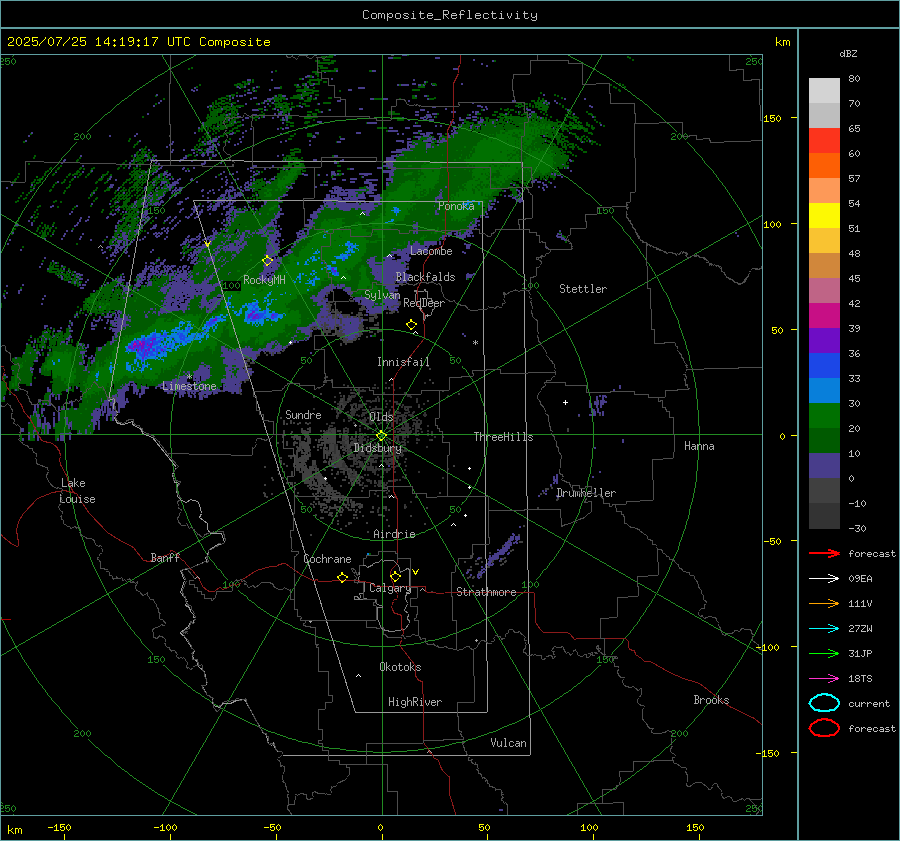This screenshot has width=900, height=841.
Task: Click the orange dBZ swatch between 60 and 57
Action: pyautogui.click(x=824, y=166)
